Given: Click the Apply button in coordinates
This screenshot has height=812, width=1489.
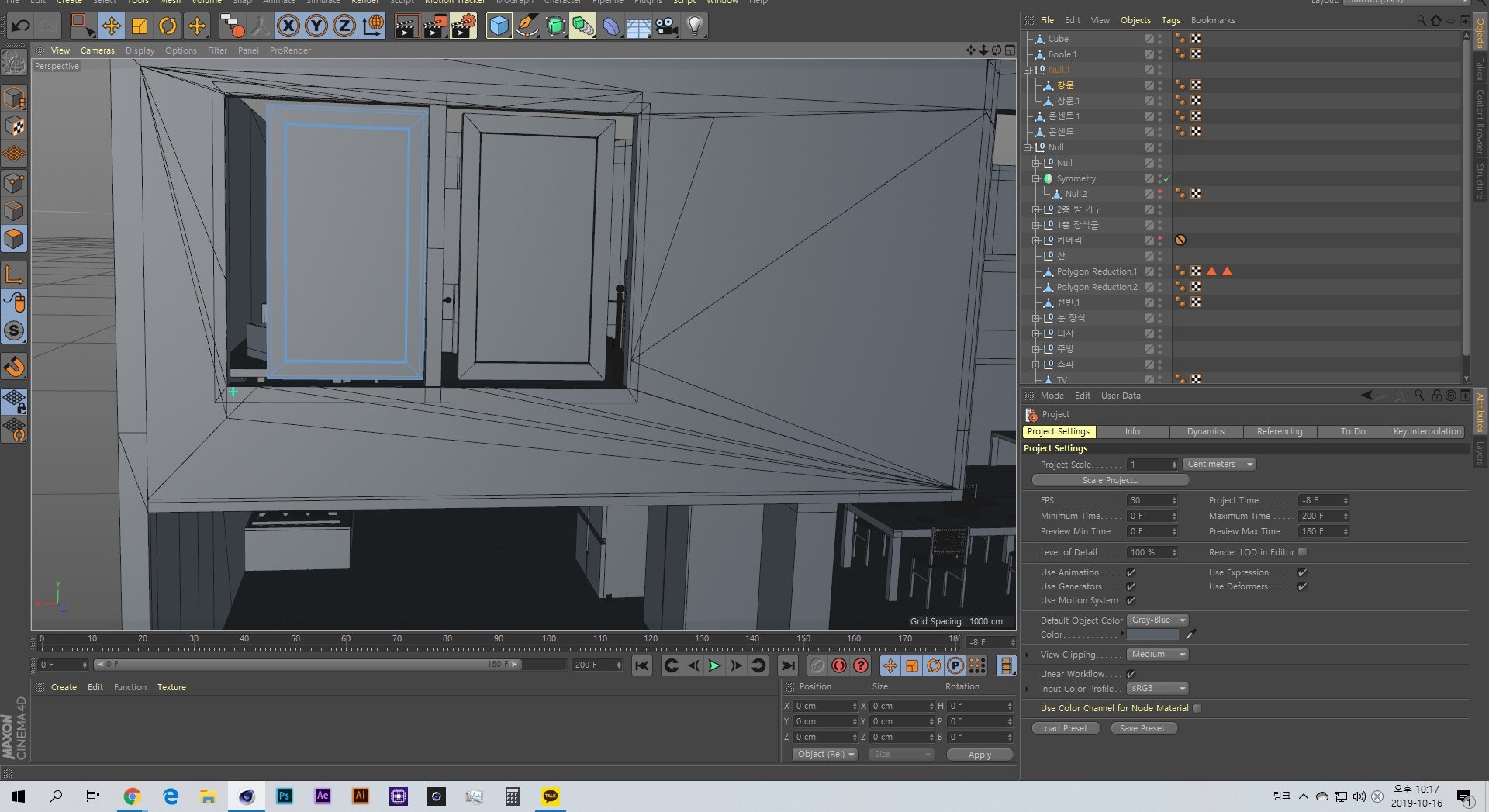Looking at the screenshot, I should click(979, 755).
